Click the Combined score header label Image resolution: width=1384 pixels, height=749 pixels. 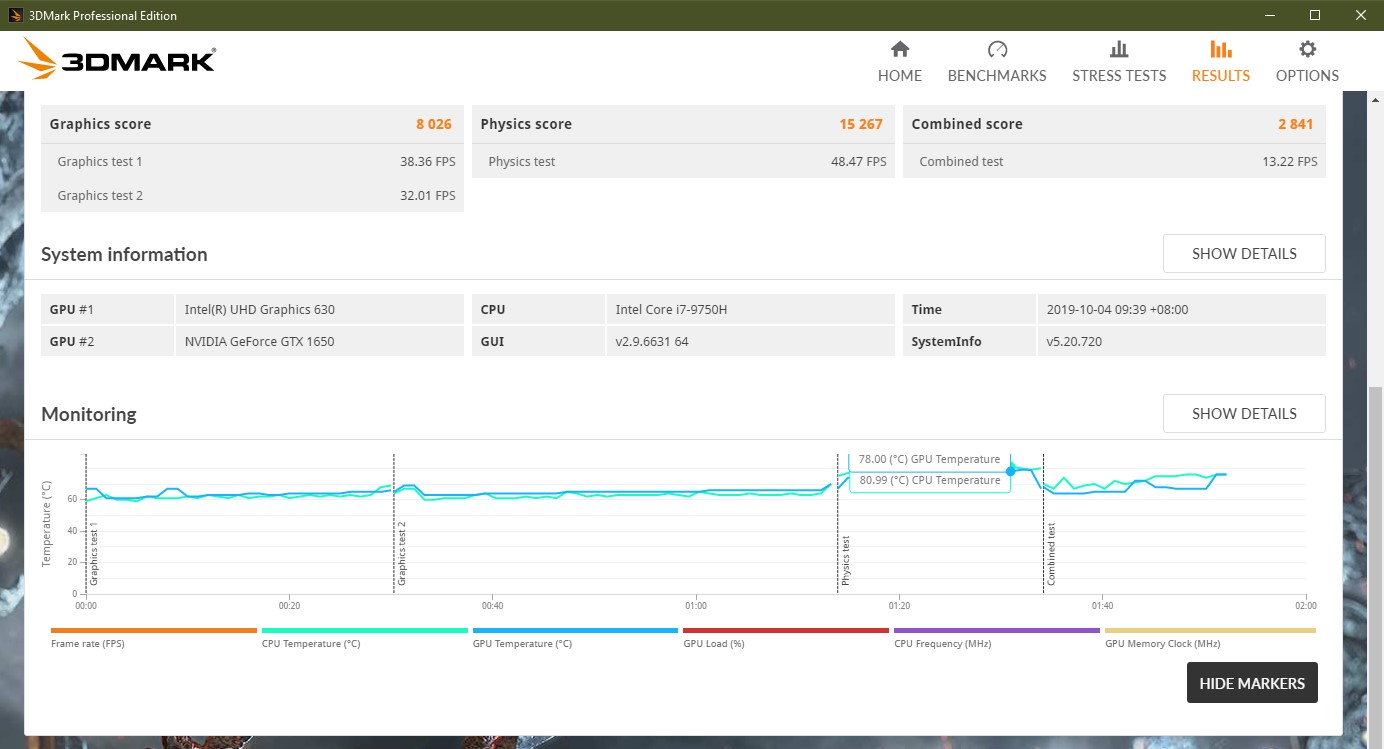pos(967,124)
